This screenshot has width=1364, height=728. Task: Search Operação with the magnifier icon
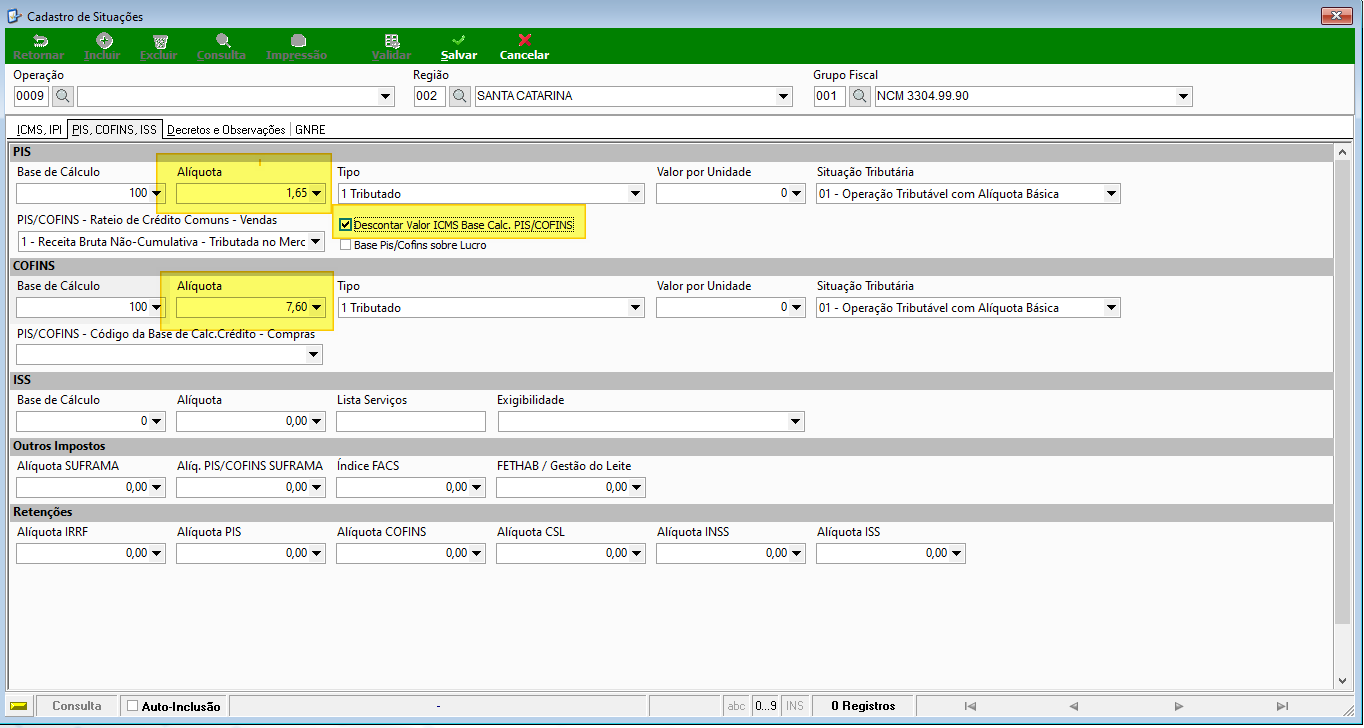tap(62, 96)
